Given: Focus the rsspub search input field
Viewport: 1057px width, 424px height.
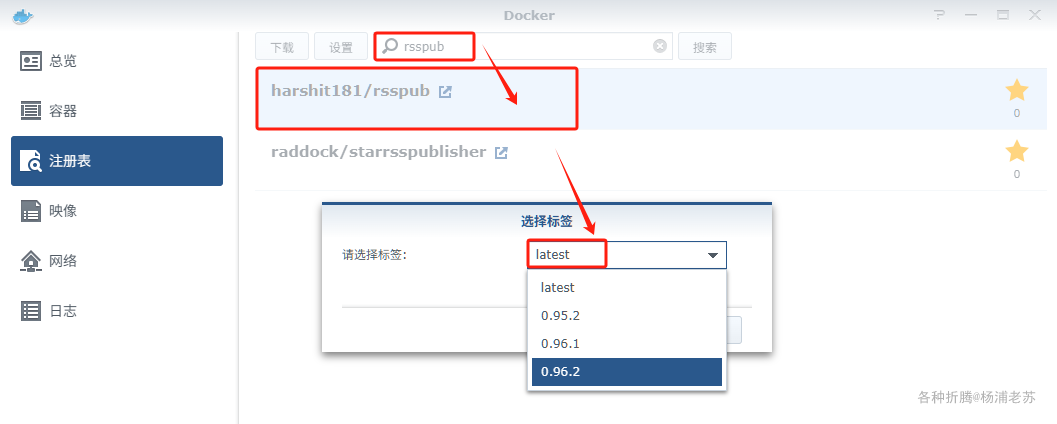Looking at the screenshot, I should click(523, 47).
